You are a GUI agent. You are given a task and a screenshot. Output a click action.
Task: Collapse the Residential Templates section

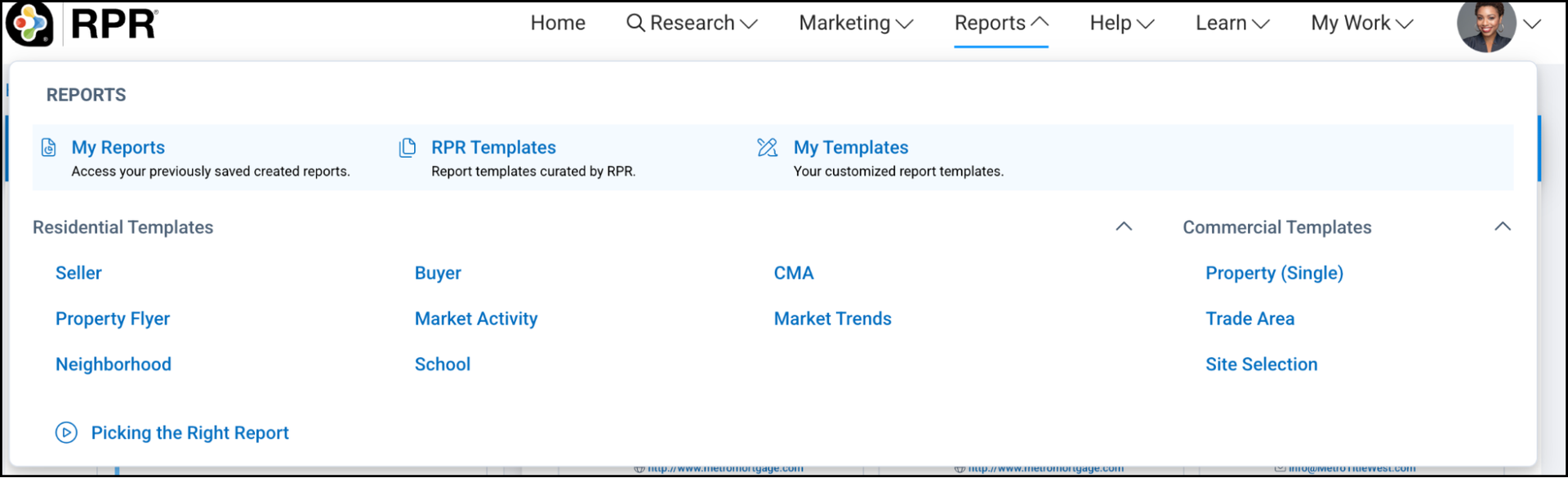[1124, 227]
